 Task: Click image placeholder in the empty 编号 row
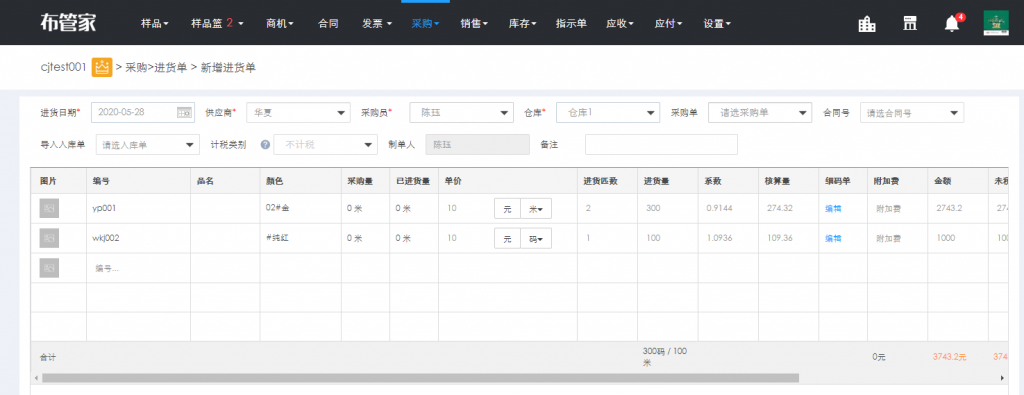coord(49,268)
